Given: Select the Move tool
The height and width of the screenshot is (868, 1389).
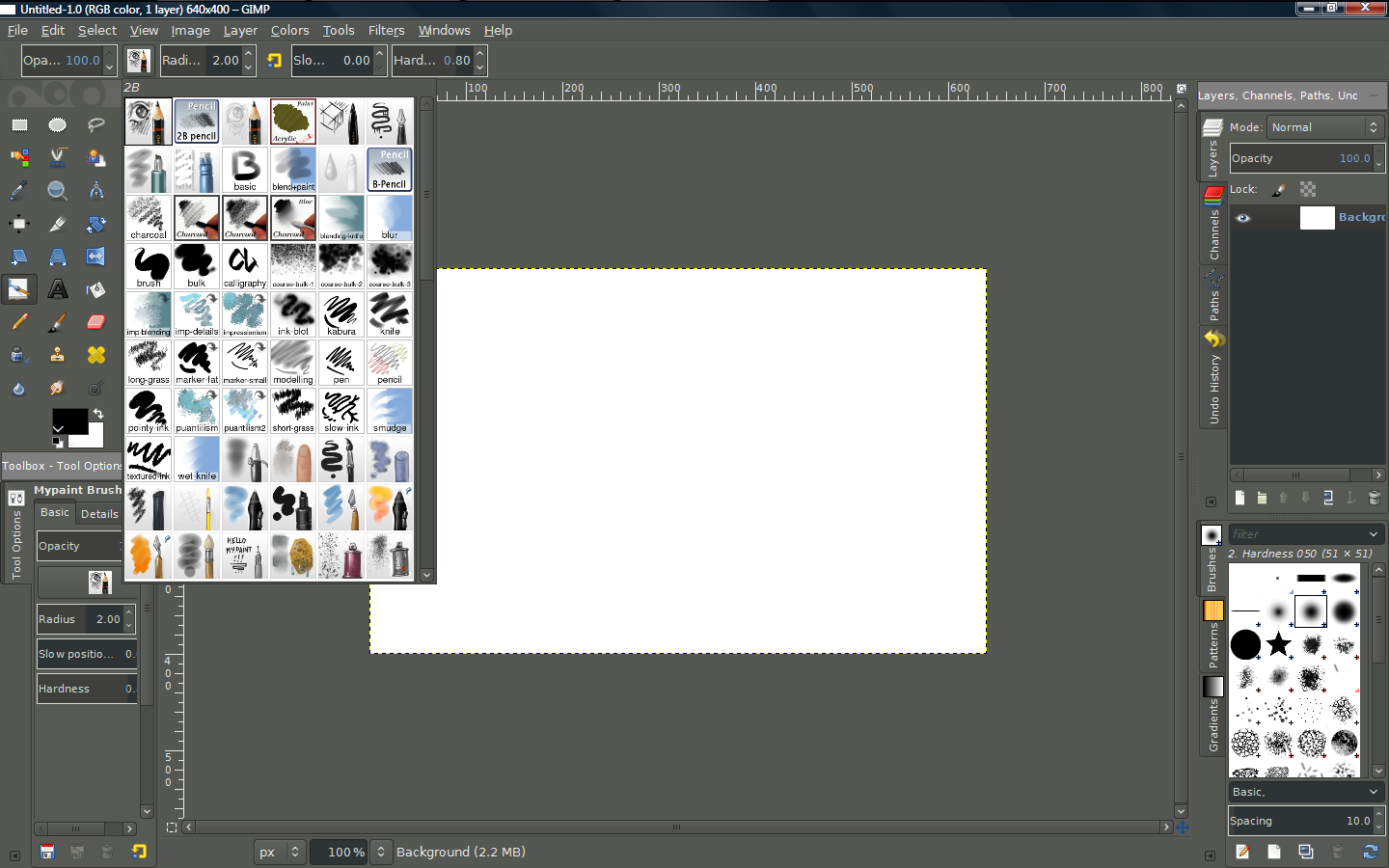Looking at the screenshot, I should (x=19, y=224).
